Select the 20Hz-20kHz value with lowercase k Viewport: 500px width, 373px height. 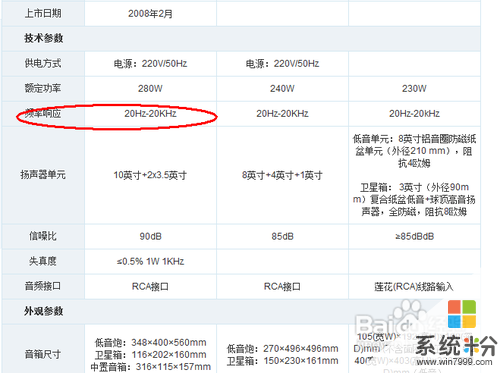[x=414, y=114]
